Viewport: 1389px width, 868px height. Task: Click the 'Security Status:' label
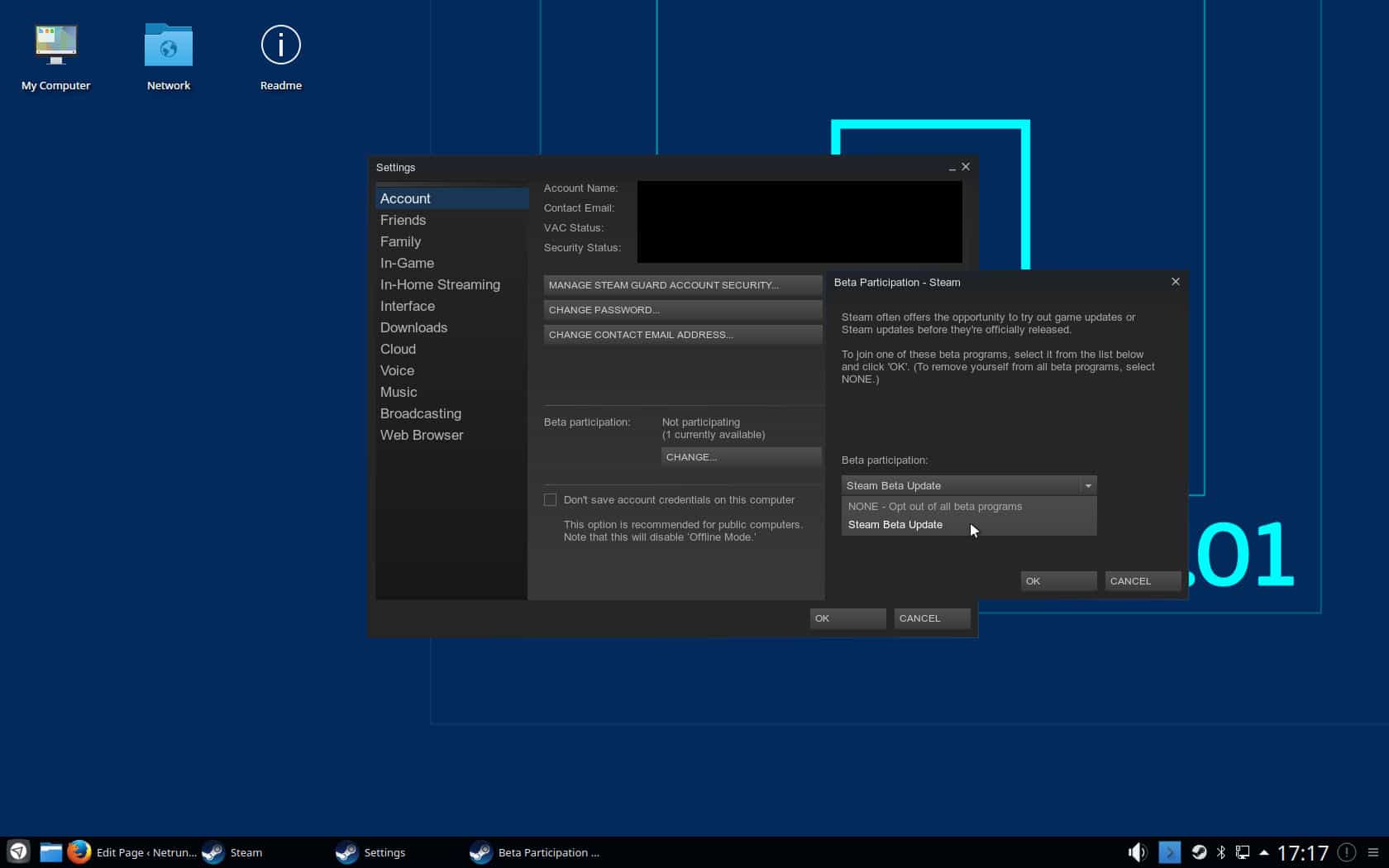[x=582, y=248]
